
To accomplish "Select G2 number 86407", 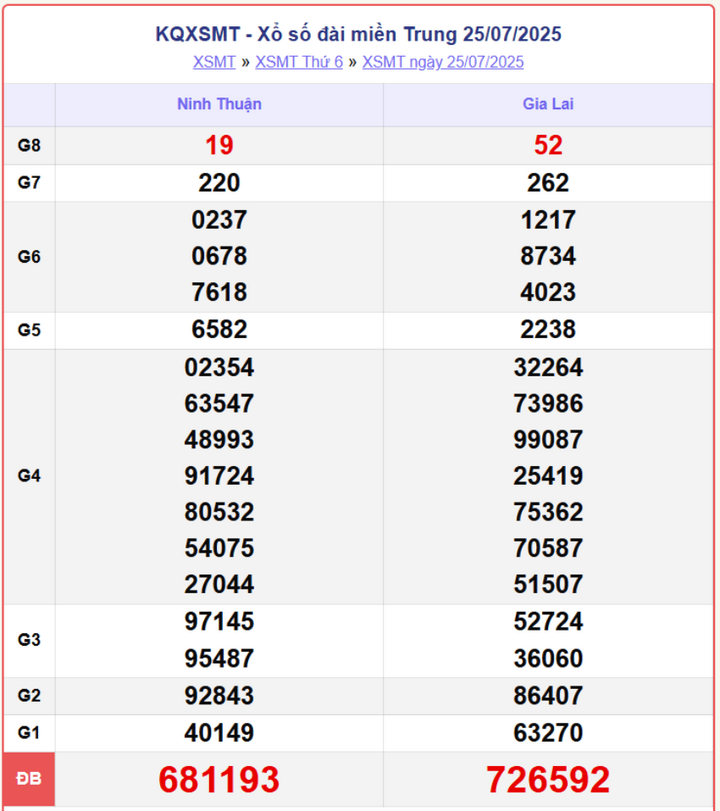I will pos(548,696).
